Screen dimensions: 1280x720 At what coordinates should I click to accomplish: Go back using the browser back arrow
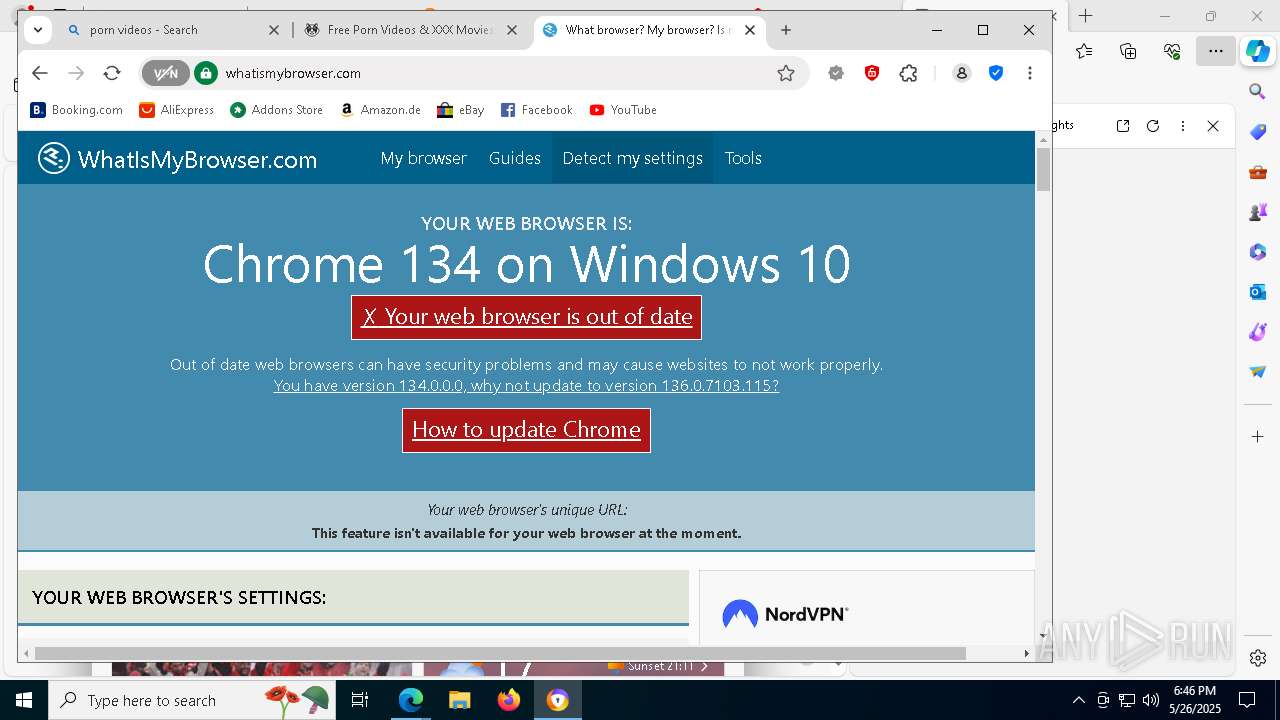(40, 73)
